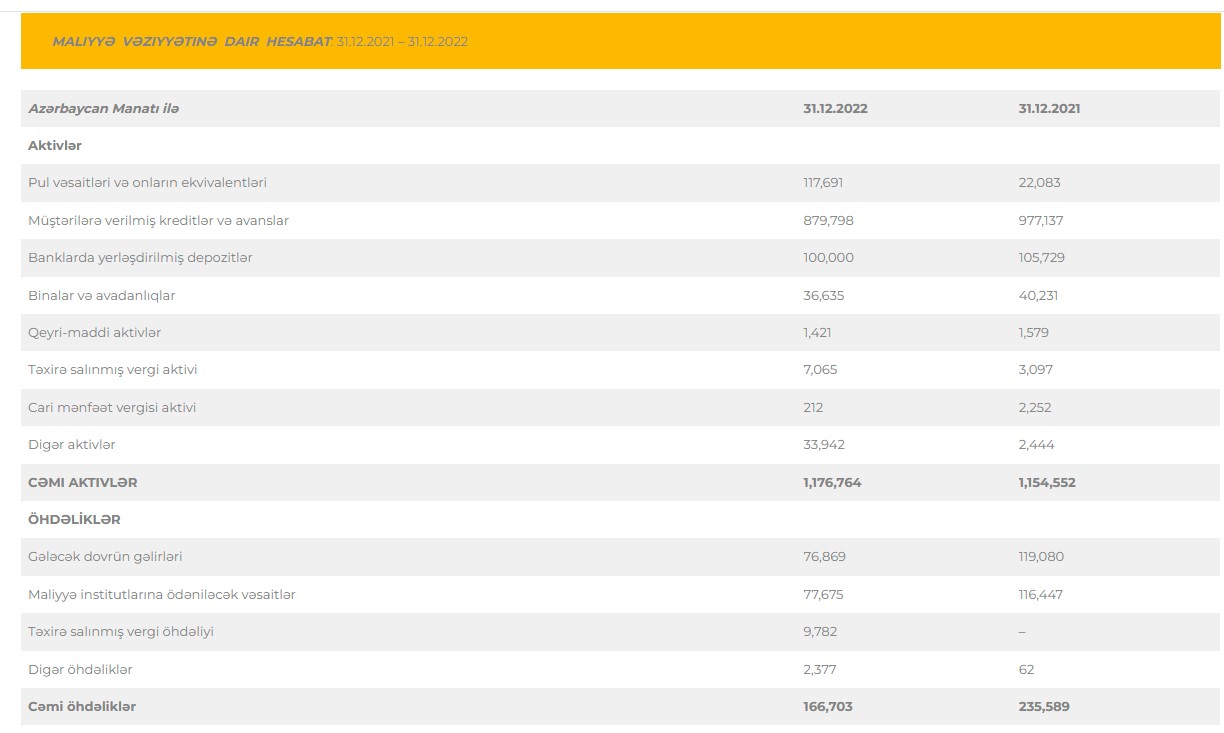1224x733 pixels.
Task: Select the 31.12.2021 column header
Action: [1049, 109]
